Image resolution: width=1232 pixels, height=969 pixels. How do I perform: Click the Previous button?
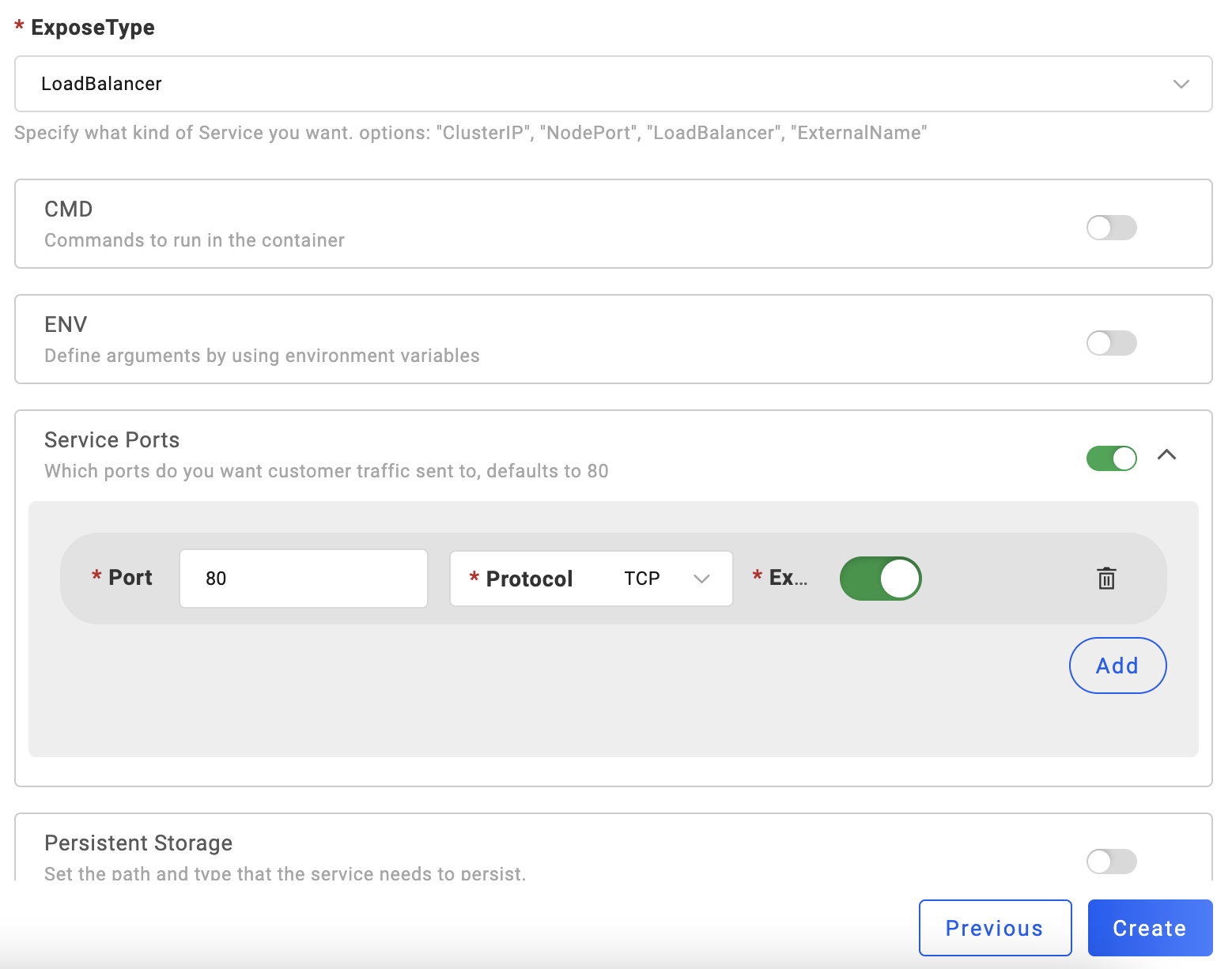(x=995, y=928)
